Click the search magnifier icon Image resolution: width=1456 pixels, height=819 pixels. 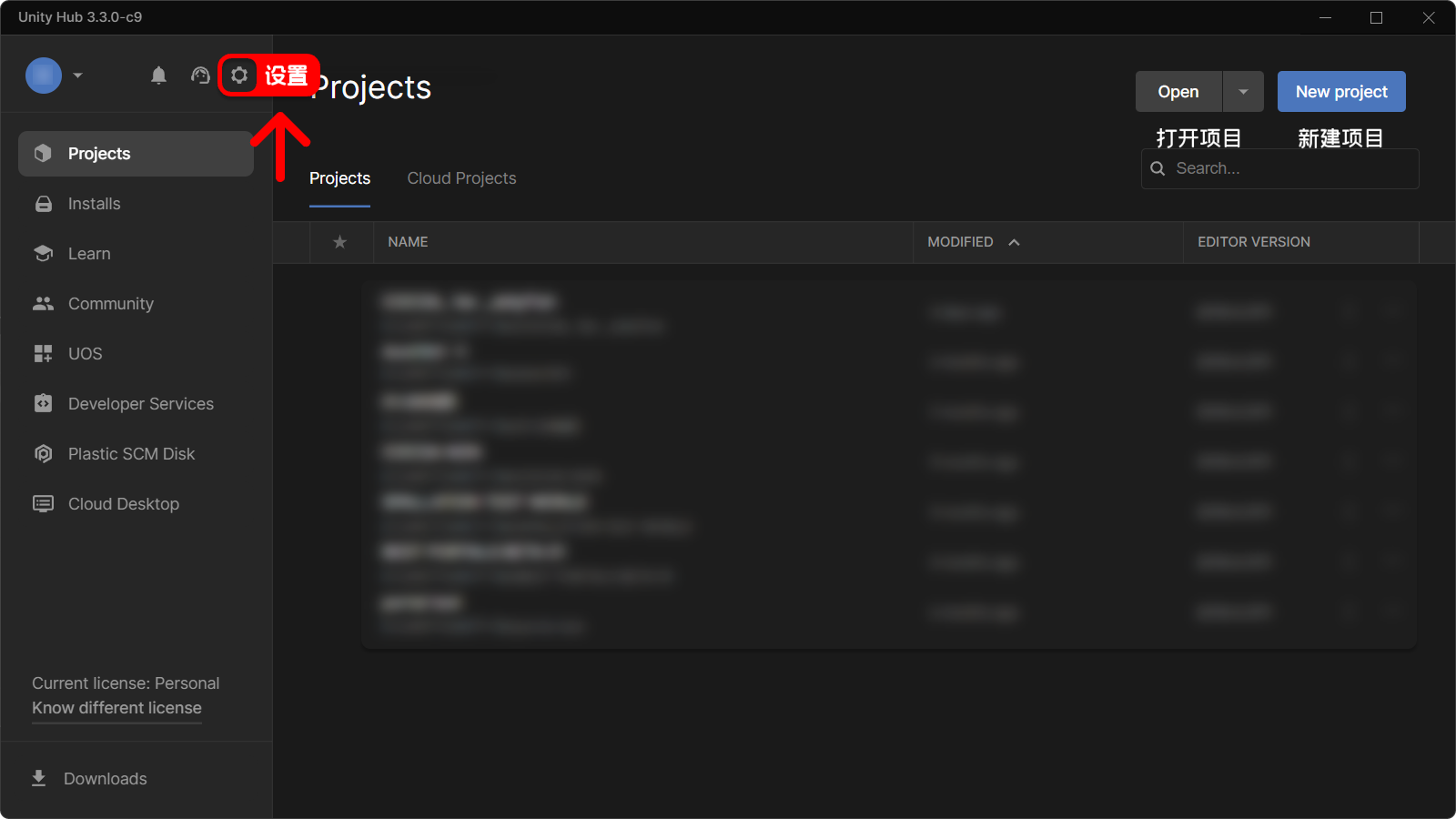tap(1158, 168)
